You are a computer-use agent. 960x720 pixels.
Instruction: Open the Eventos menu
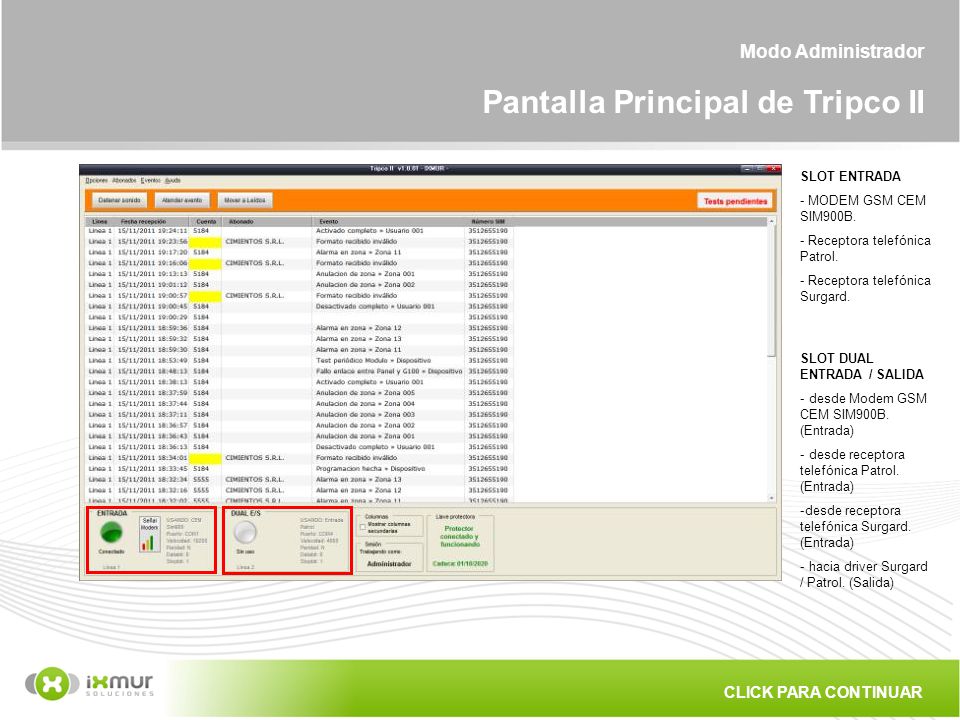[151, 181]
